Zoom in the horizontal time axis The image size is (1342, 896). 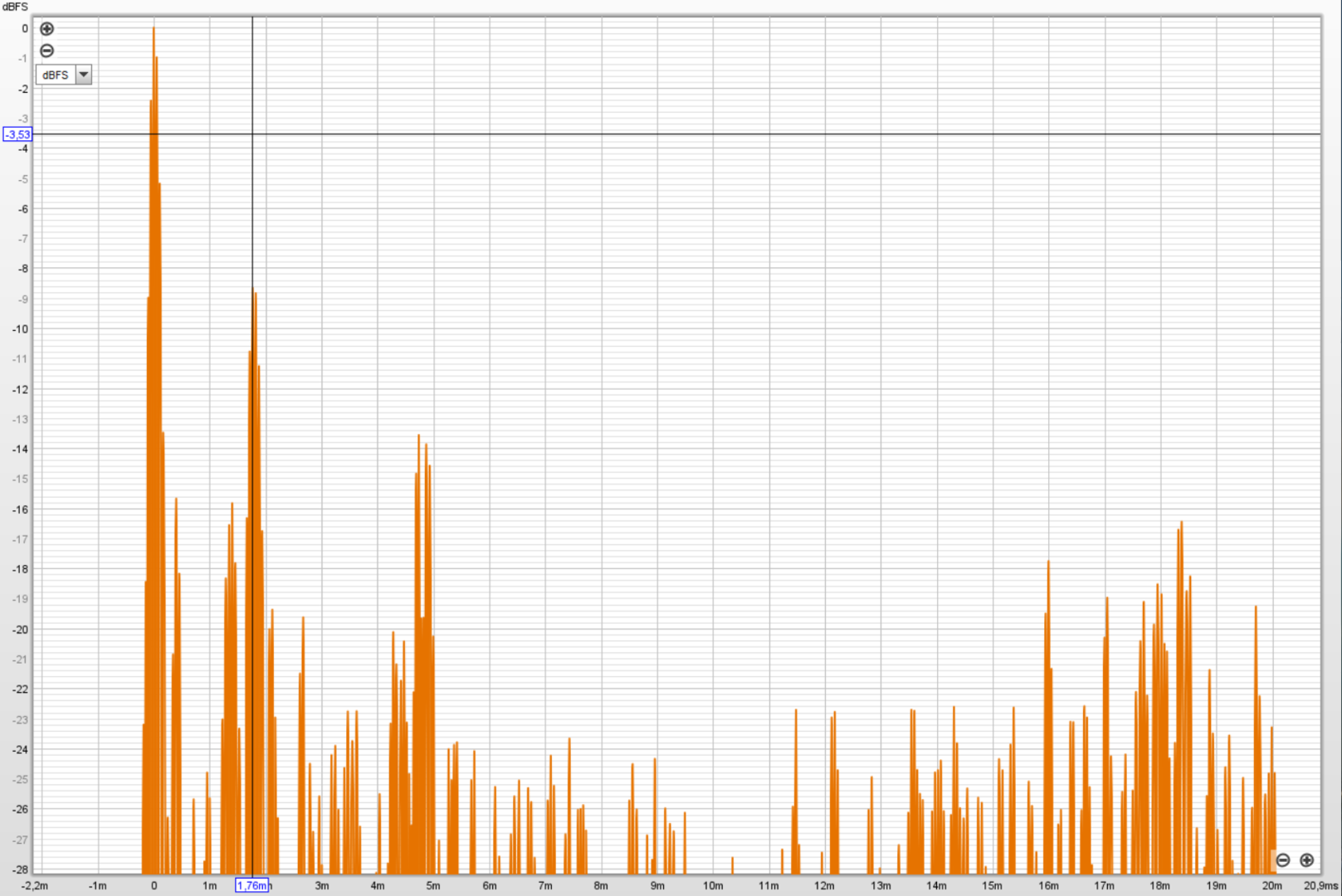pos(1307,860)
